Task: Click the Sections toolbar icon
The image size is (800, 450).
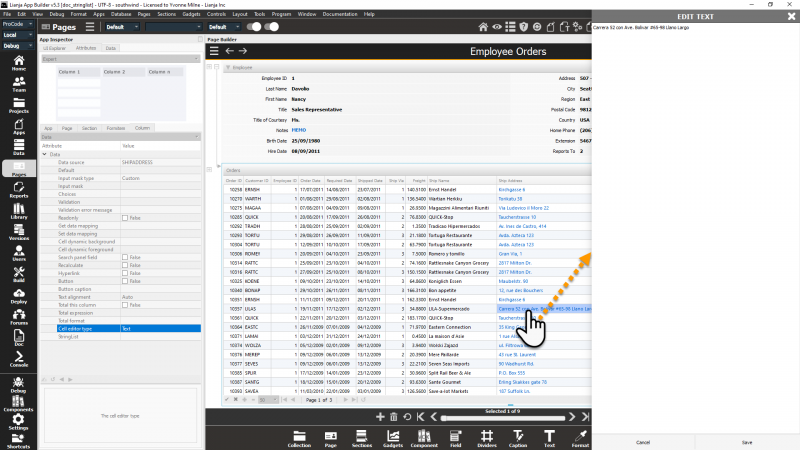Action: click(x=362, y=439)
